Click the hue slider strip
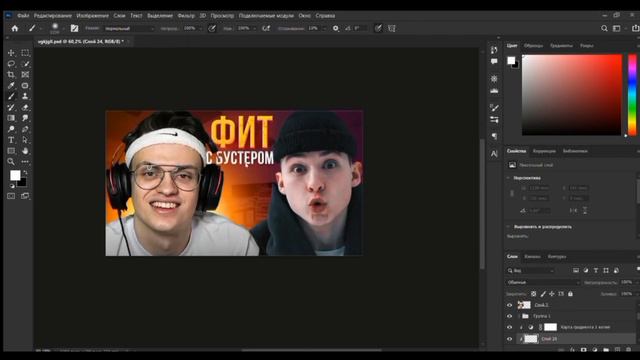Screen dimensions: 640x360 [632, 95]
